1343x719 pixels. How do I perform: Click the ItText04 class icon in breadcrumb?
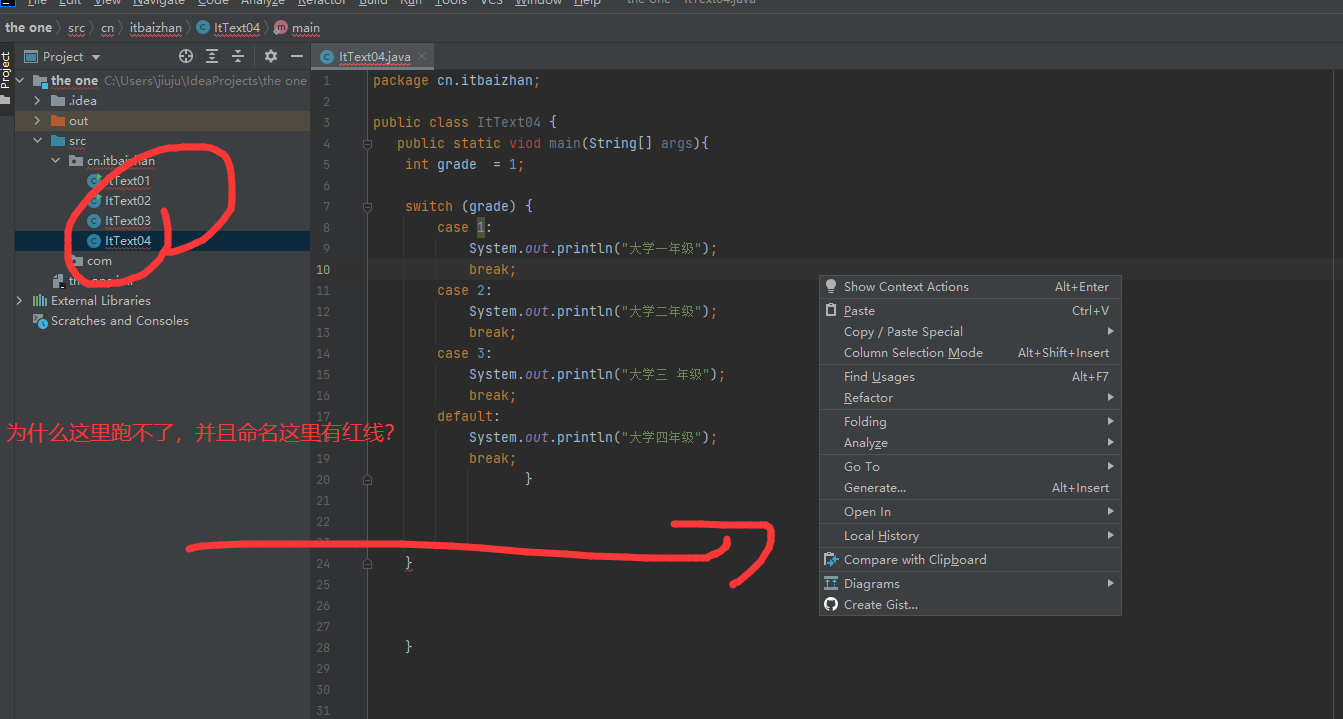point(203,28)
